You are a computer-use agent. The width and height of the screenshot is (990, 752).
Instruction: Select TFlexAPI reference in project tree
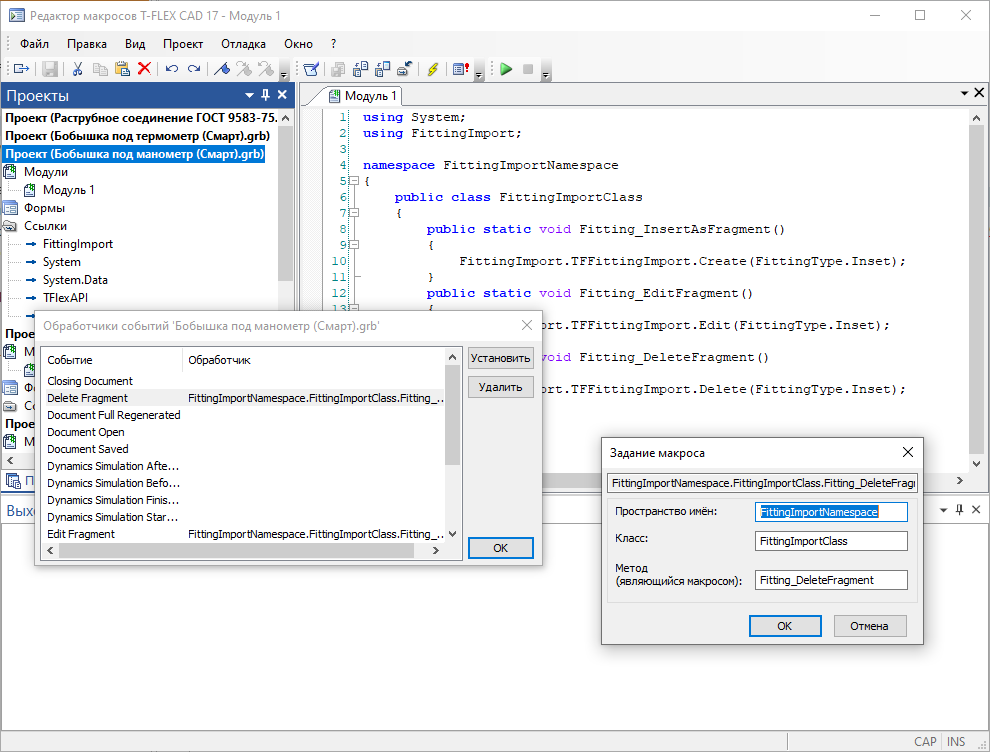(x=67, y=297)
